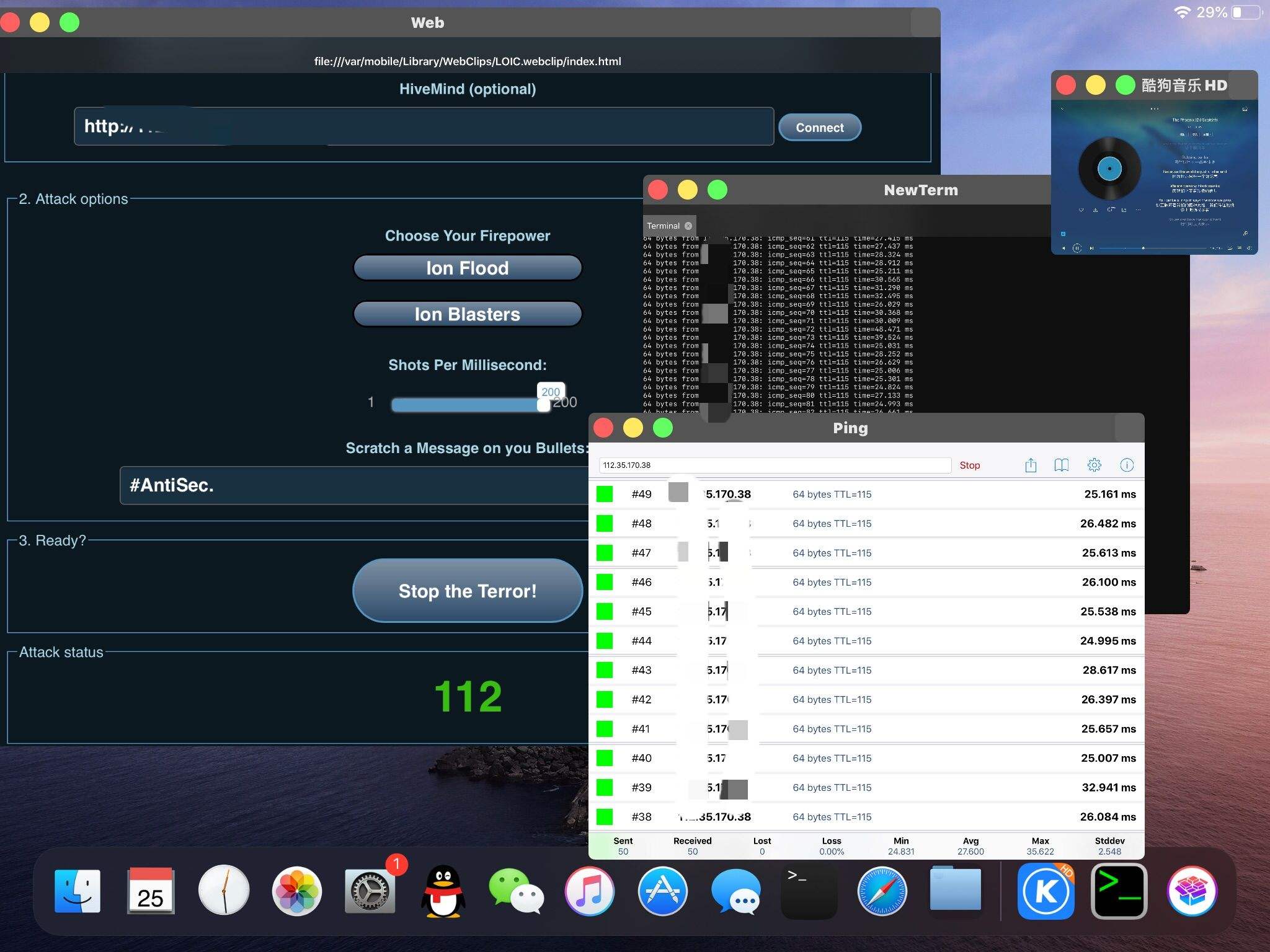Click the heart favorite icon under the record
The width and height of the screenshot is (1270, 952).
(x=1081, y=210)
